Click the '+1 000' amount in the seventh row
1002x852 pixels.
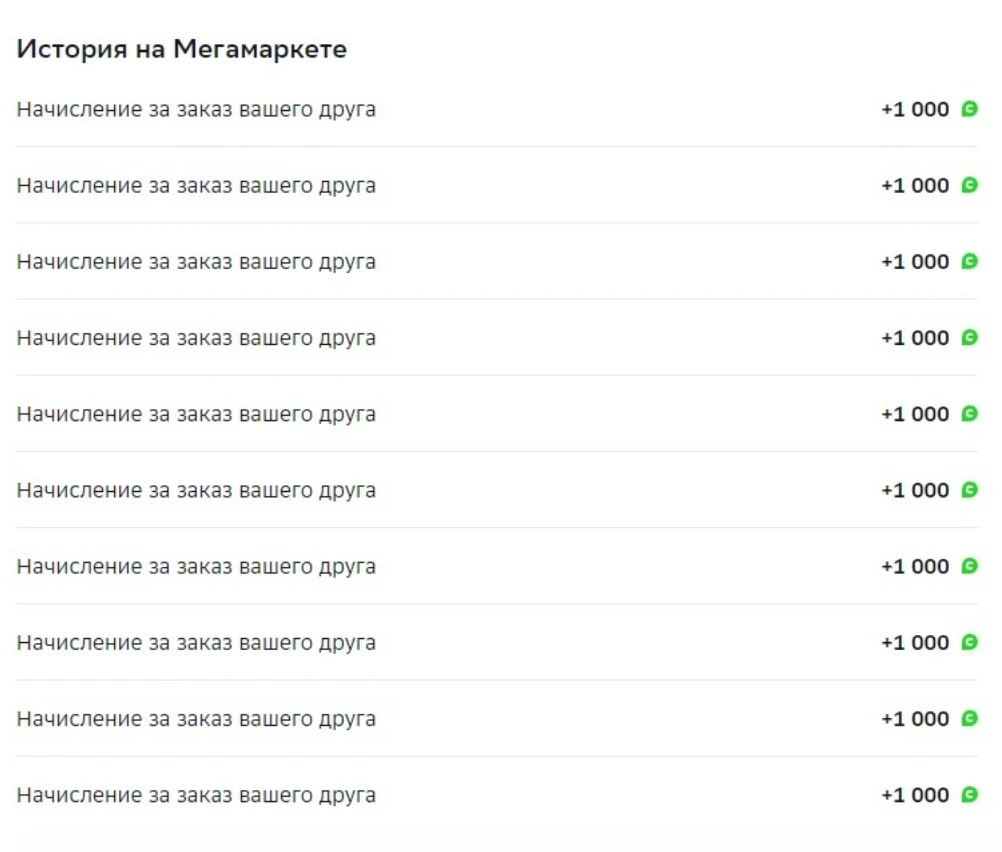tap(915, 566)
